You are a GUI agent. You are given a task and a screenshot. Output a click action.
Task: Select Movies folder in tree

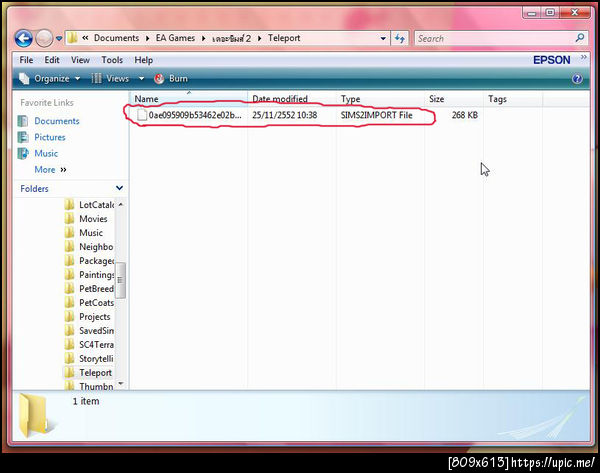[x=93, y=219]
